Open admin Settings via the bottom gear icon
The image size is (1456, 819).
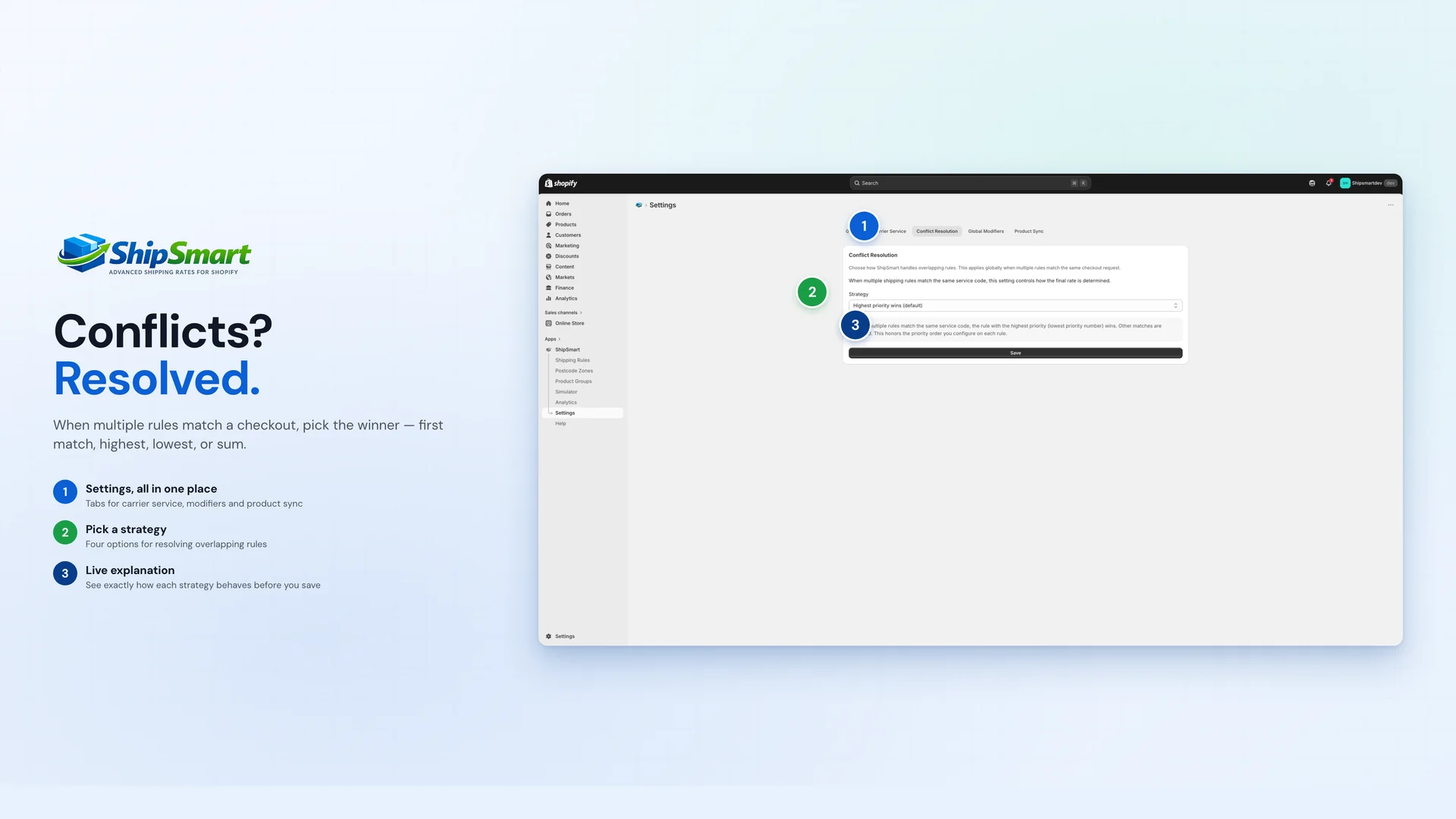[548, 636]
